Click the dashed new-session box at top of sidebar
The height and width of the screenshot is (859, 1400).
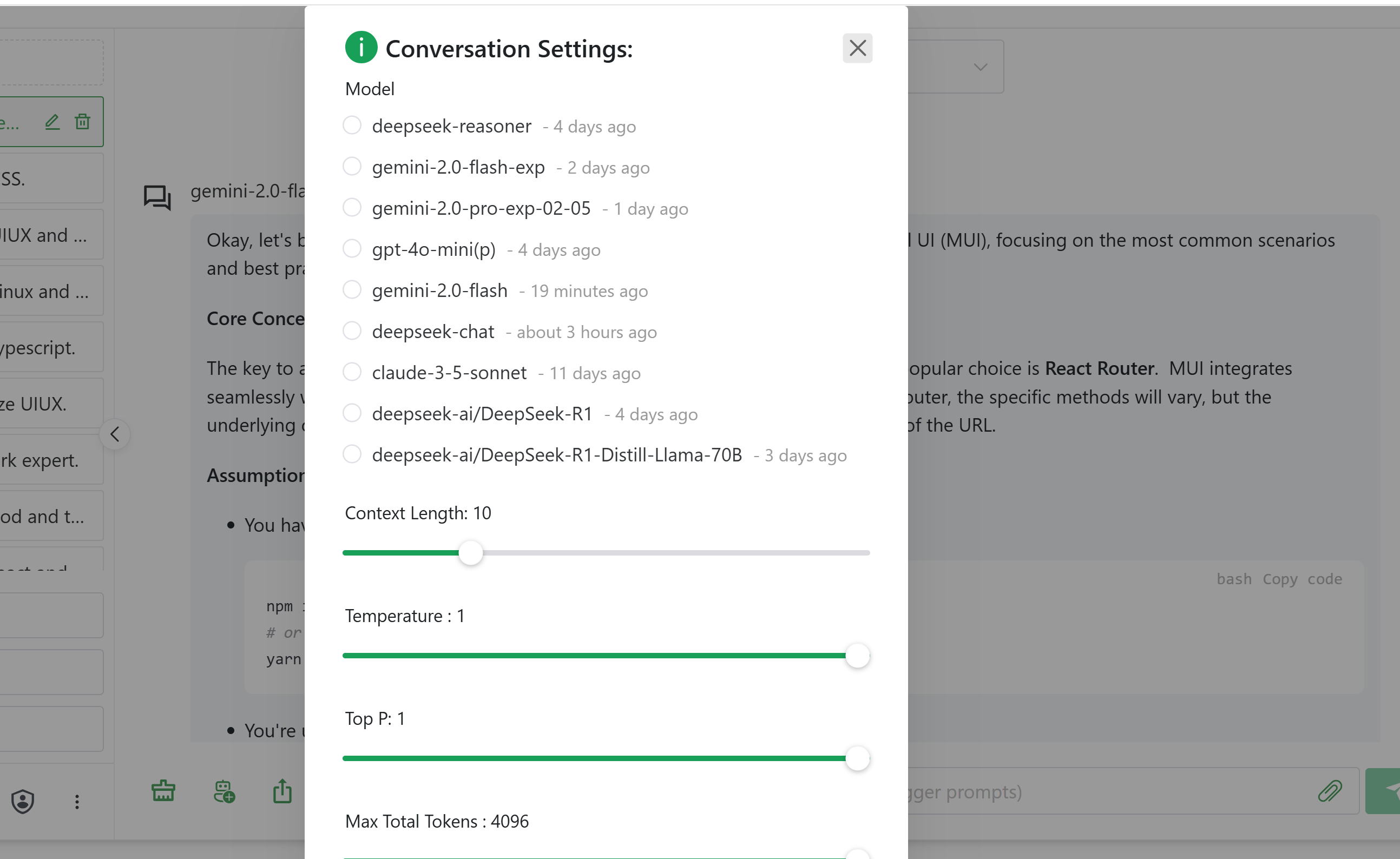[x=51, y=63]
